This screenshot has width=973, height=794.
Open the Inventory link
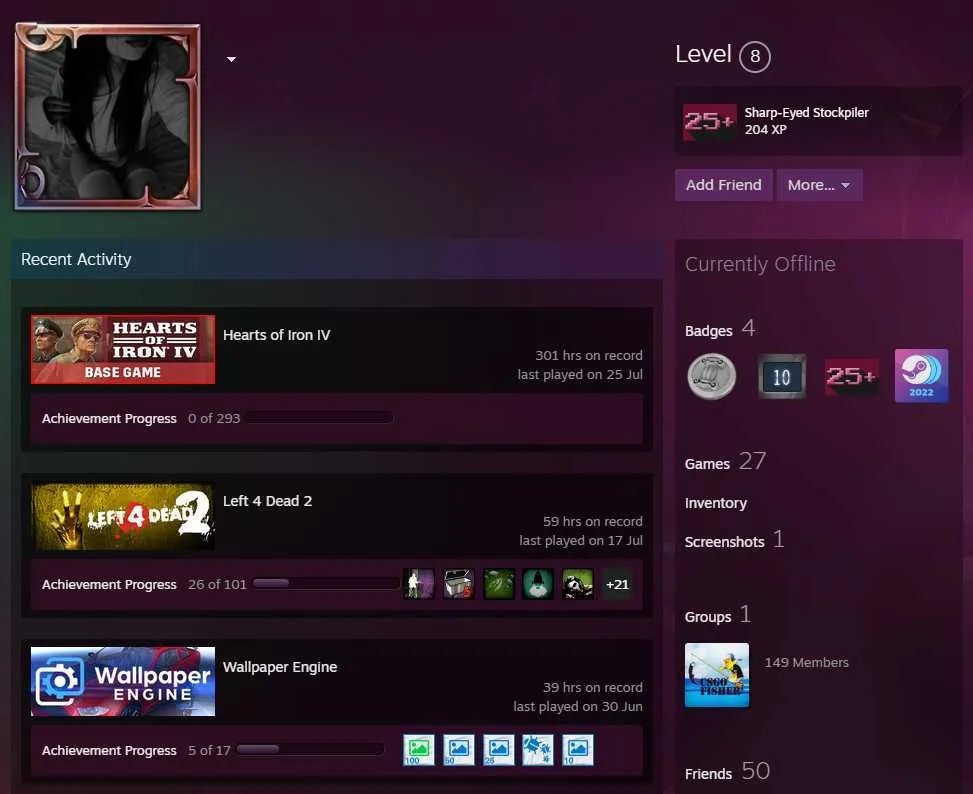click(715, 503)
